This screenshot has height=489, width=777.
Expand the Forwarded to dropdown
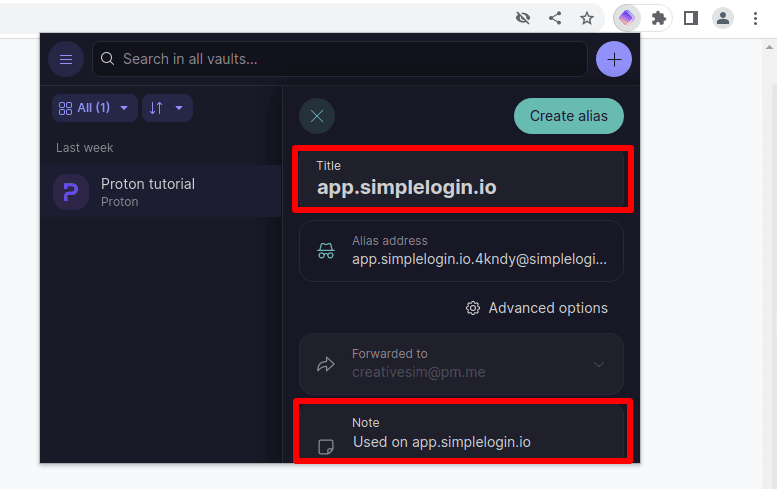click(461, 364)
